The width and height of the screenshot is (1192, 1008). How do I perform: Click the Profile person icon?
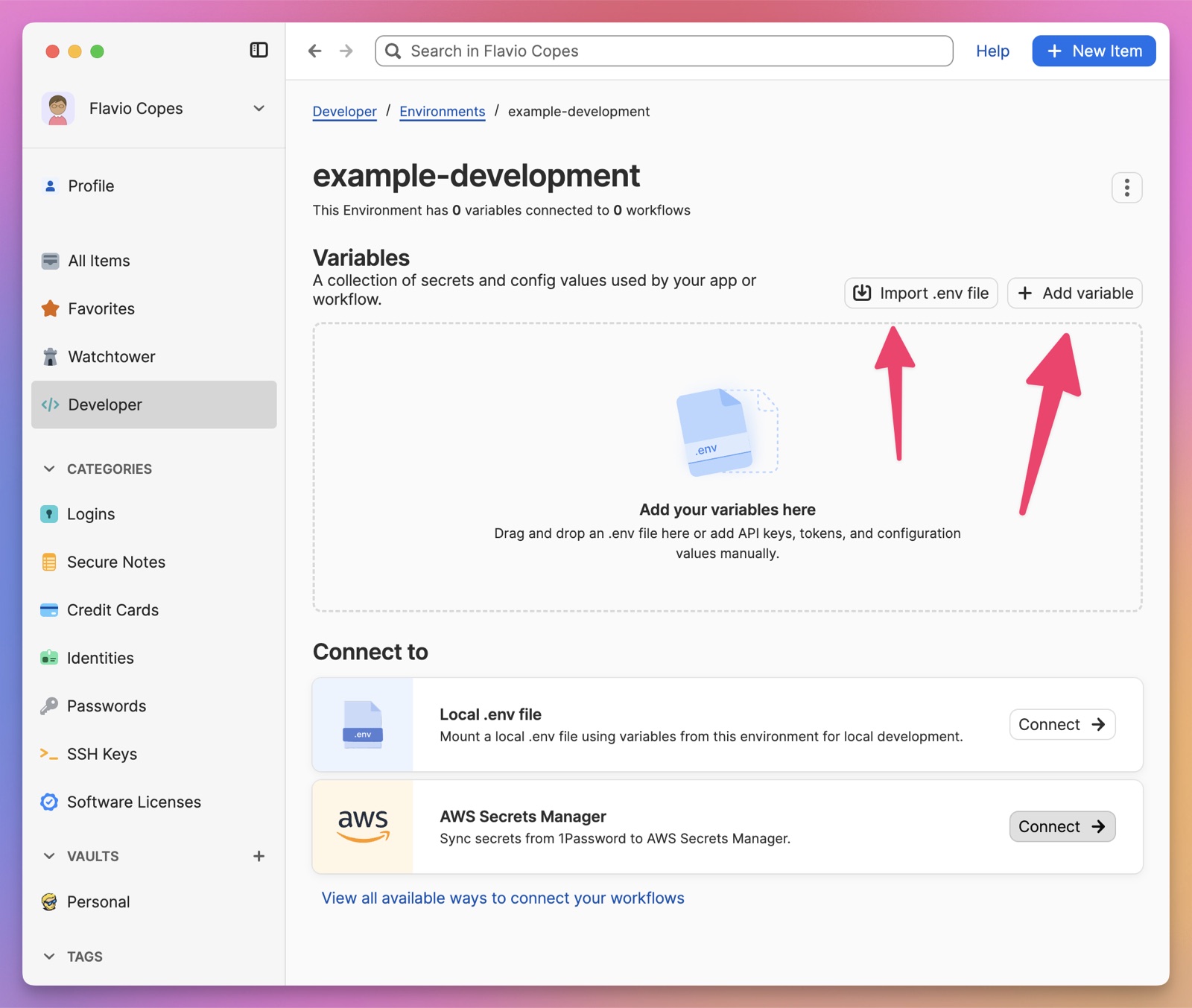[x=50, y=186]
